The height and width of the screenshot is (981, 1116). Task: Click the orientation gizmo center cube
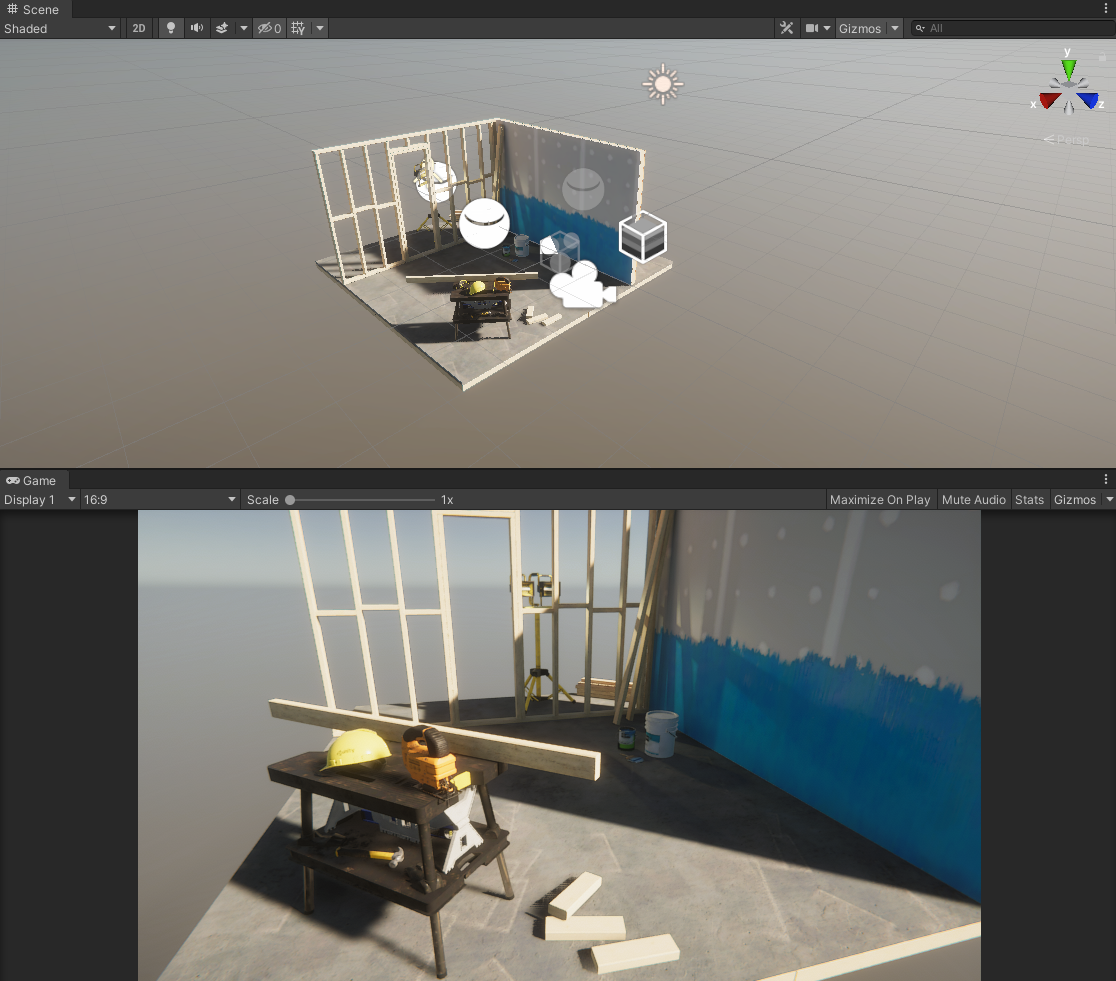click(1069, 87)
